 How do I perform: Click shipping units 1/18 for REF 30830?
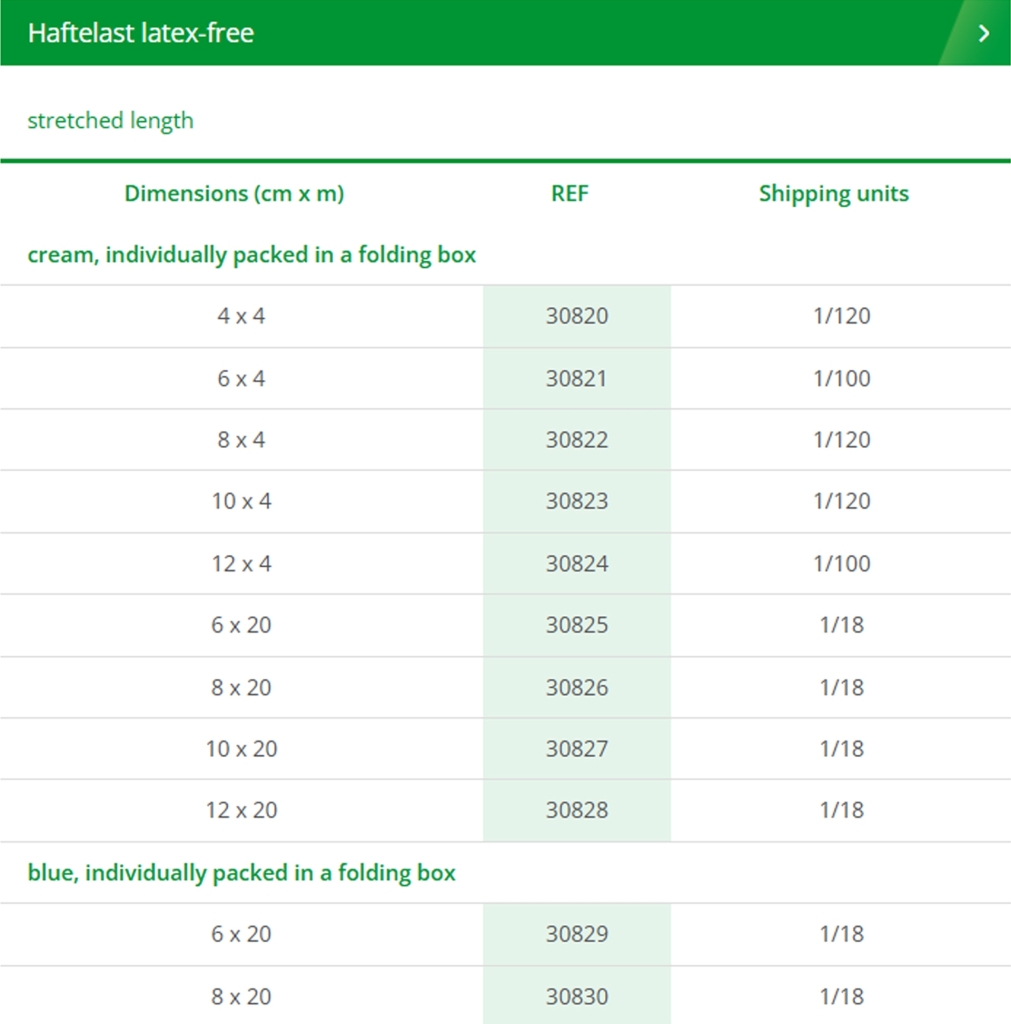tap(842, 997)
